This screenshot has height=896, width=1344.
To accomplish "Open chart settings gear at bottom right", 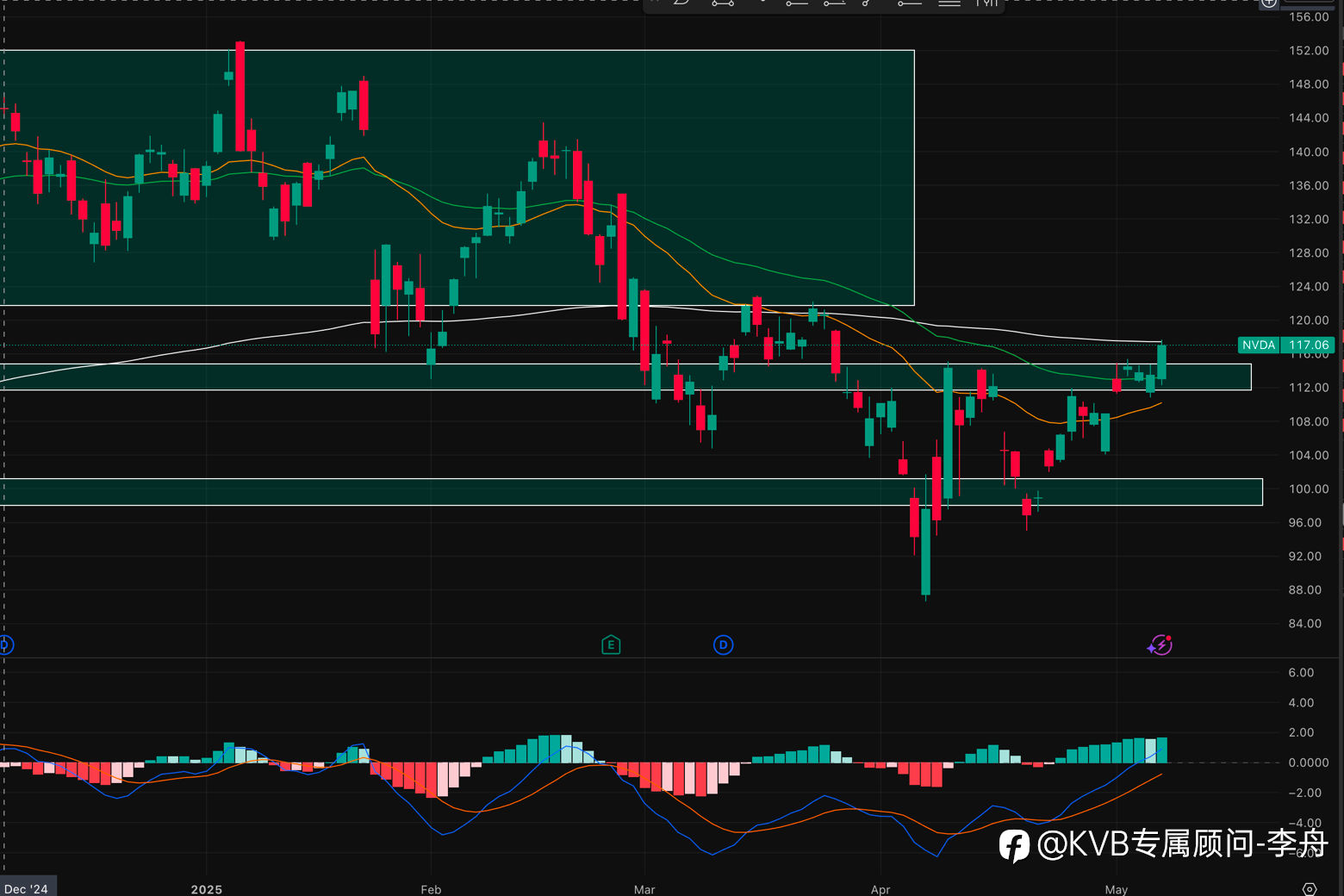I will 1310,889.
